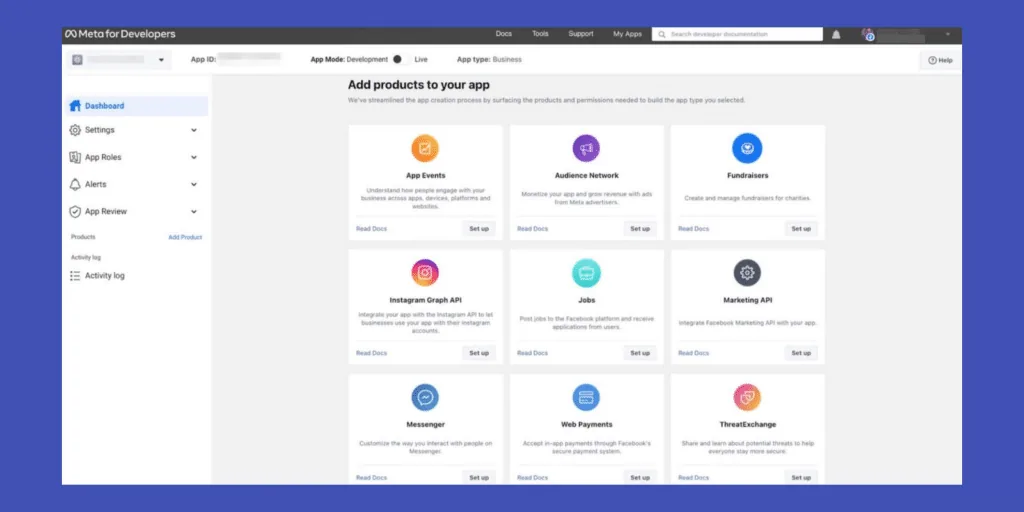Open Read Docs for Web Payments

pos(533,477)
